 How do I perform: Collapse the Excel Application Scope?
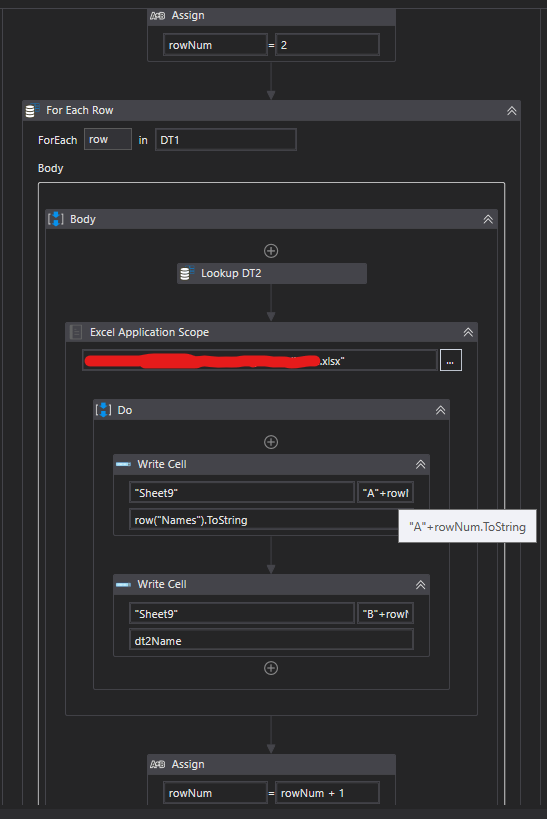pyautogui.click(x=468, y=332)
